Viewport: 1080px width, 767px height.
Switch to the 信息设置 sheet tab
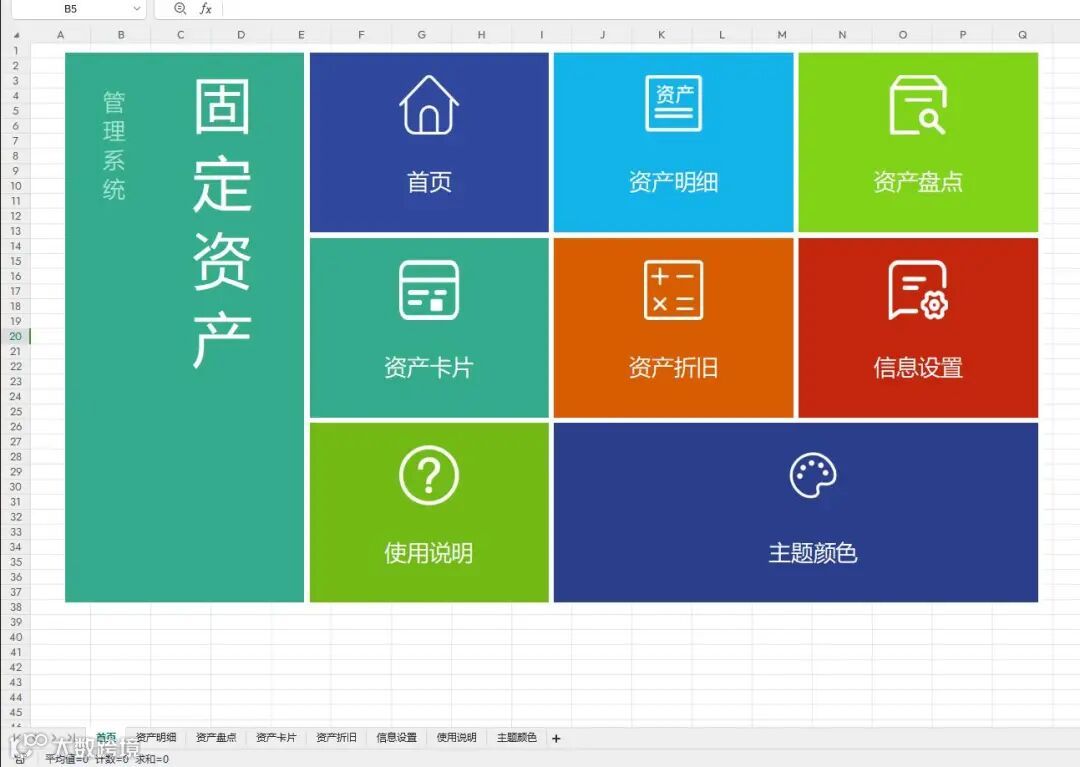(x=396, y=737)
